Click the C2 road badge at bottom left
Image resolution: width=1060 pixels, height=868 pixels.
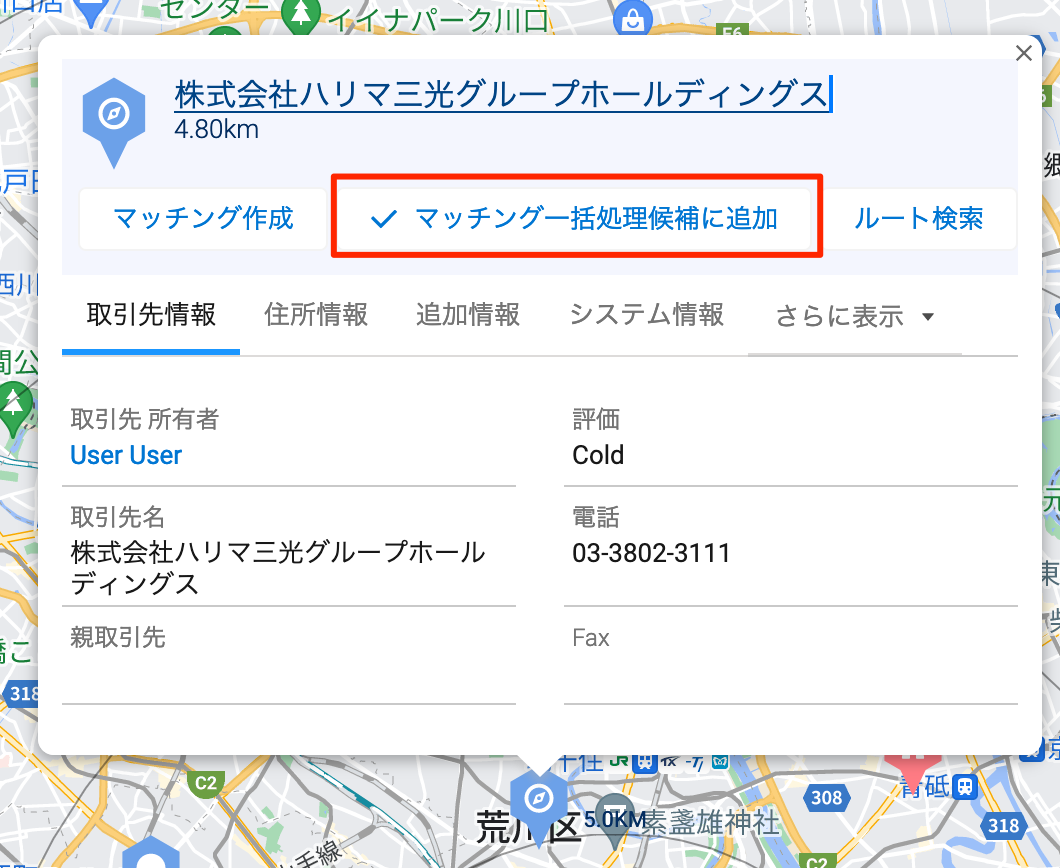205,783
